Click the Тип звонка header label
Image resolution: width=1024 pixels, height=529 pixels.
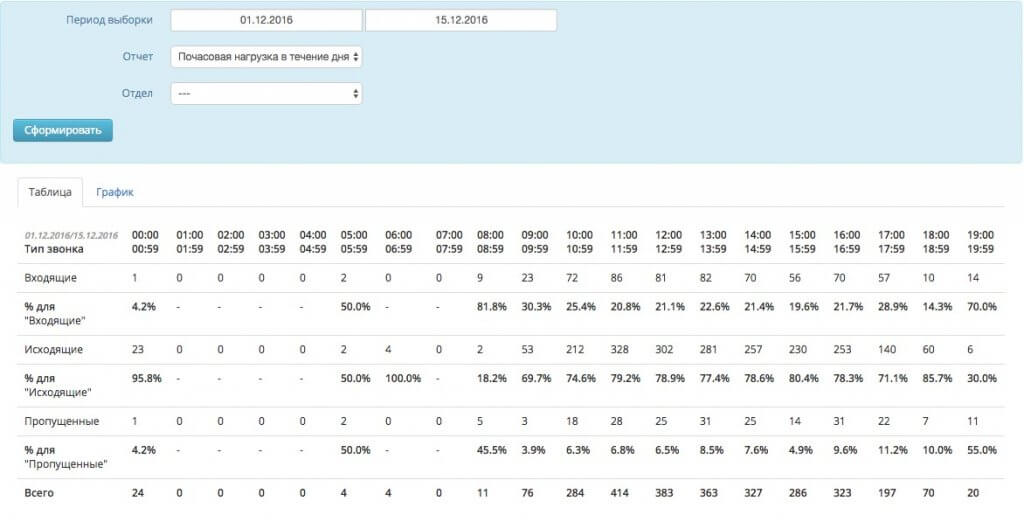[54, 248]
